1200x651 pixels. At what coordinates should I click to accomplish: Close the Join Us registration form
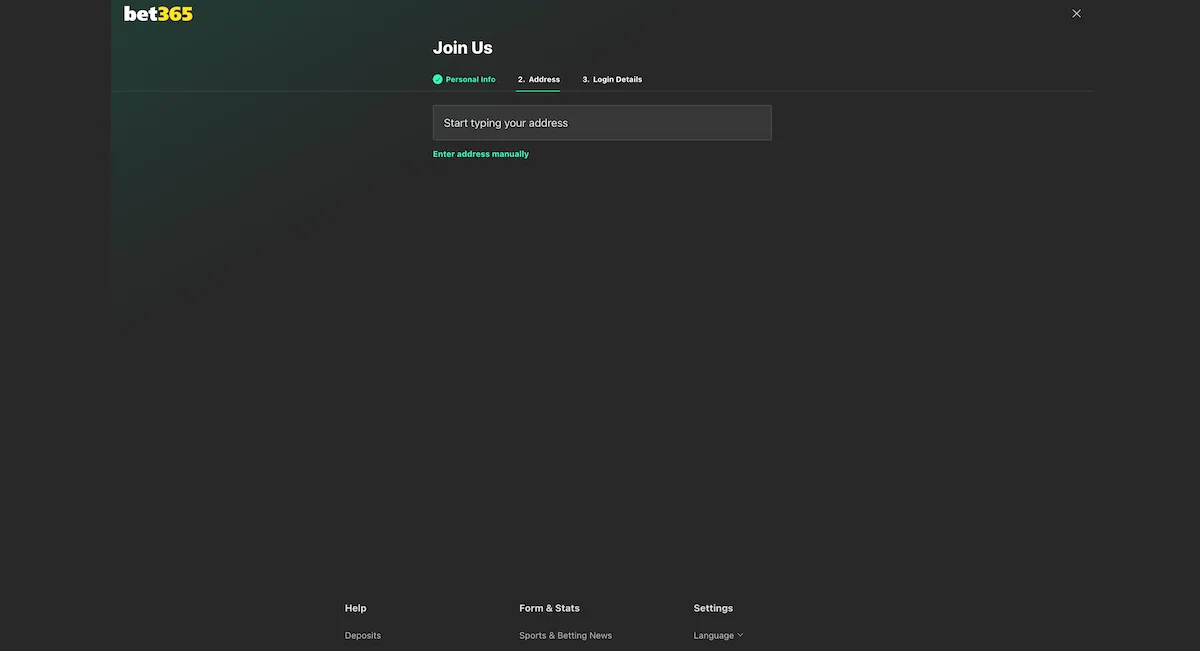(1076, 14)
